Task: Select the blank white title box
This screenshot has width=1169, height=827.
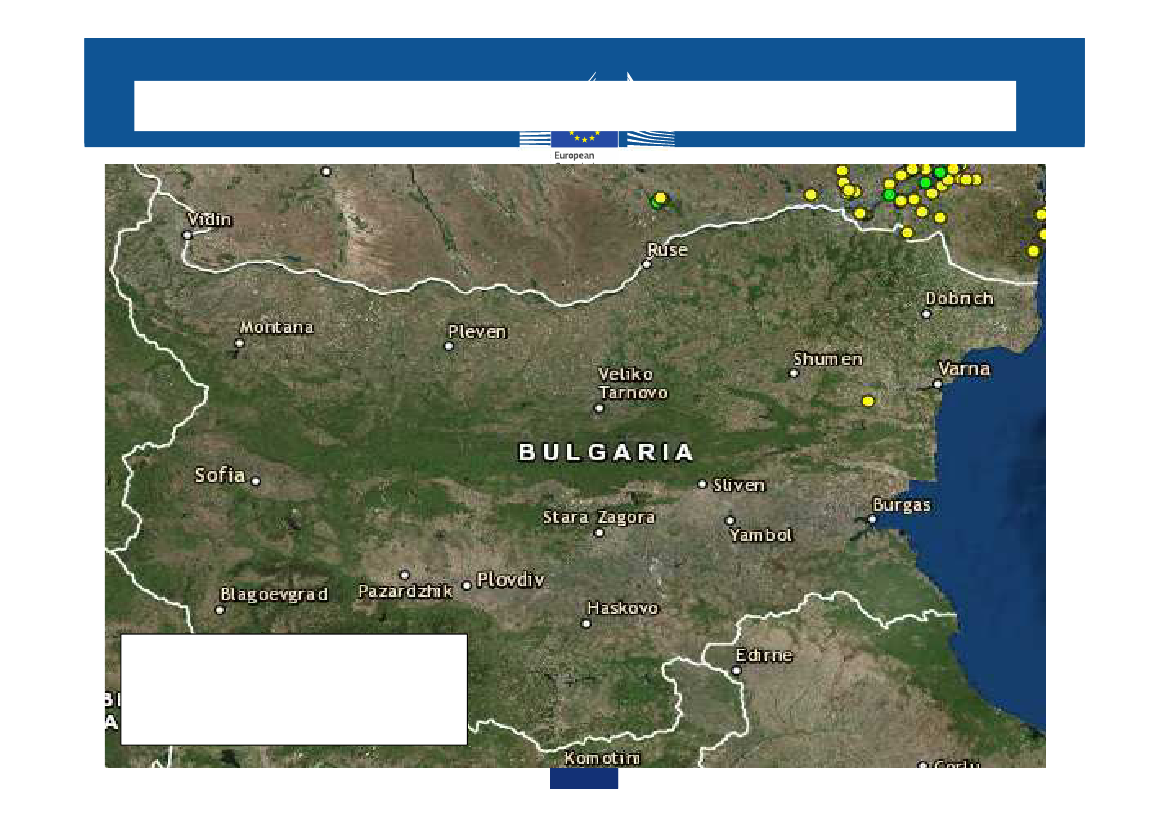Action: tap(575, 106)
